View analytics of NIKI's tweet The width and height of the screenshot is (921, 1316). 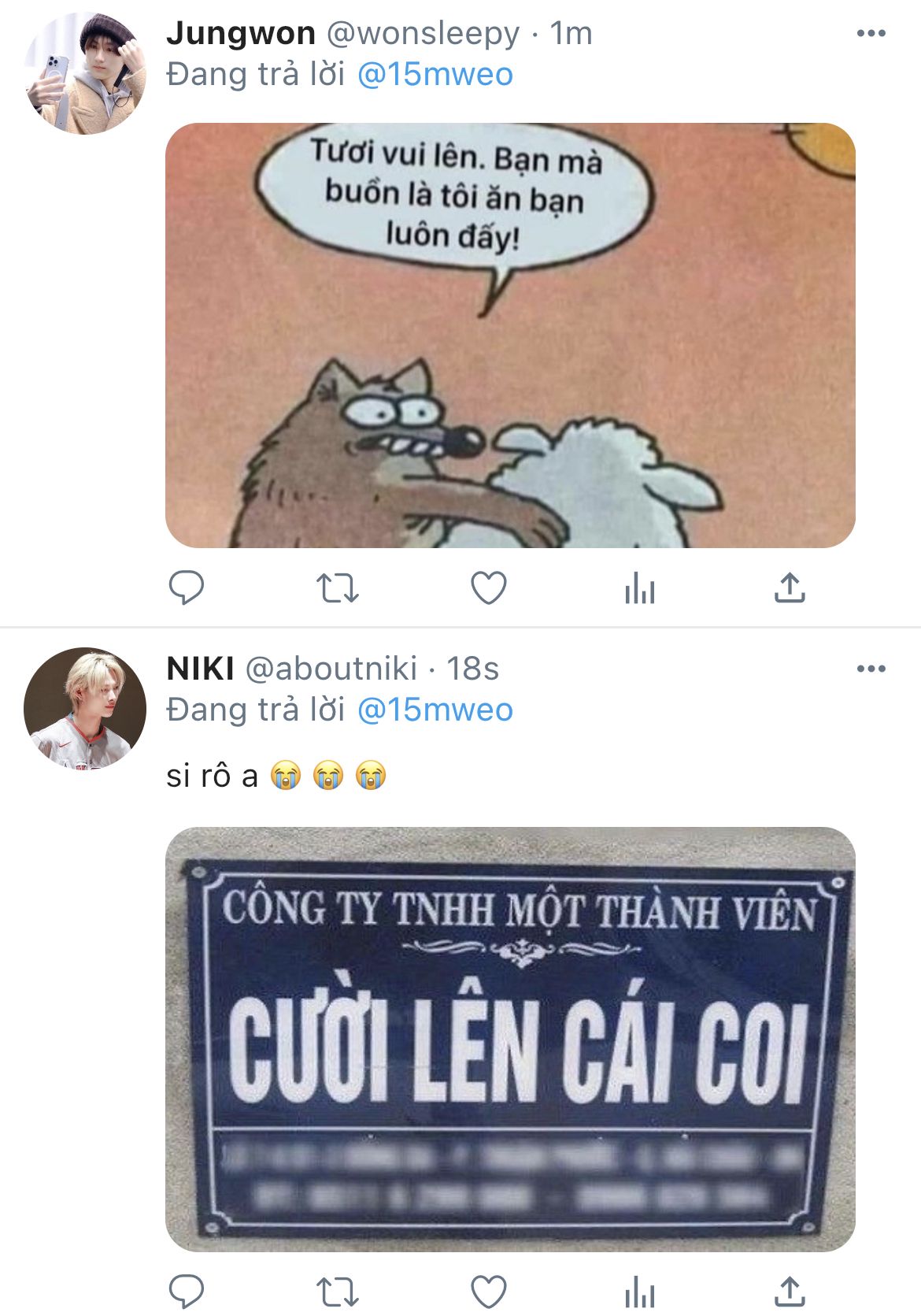click(x=639, y=1292)
